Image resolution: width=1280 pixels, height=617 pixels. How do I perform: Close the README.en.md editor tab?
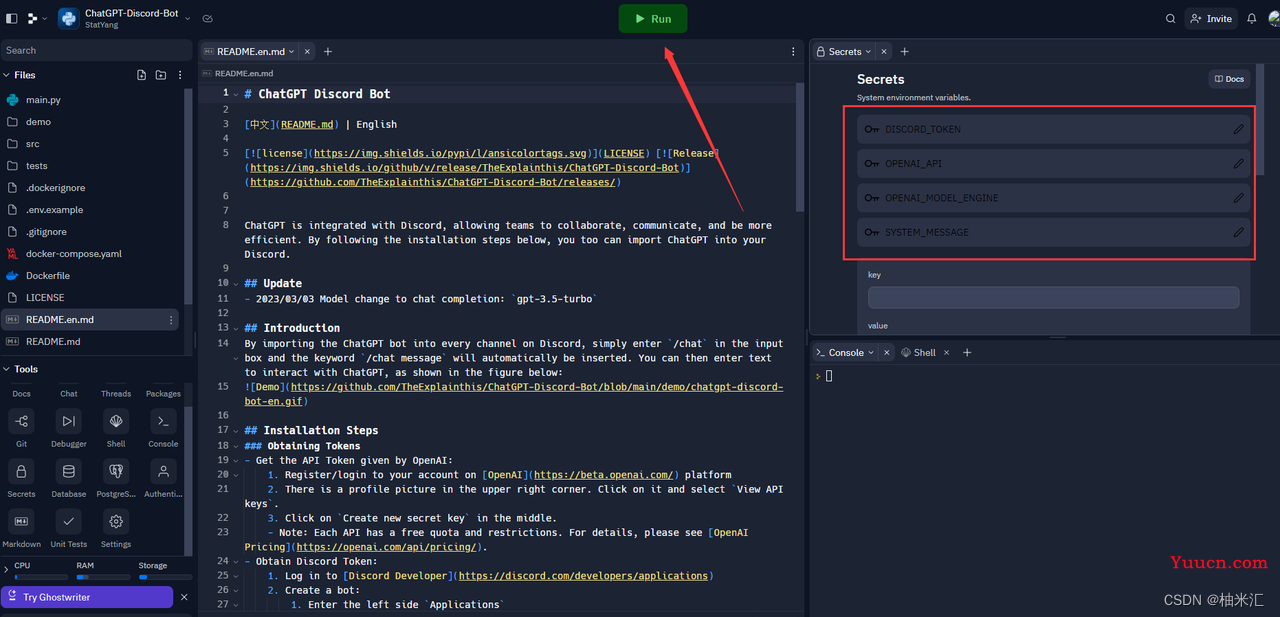click(307, 51)
